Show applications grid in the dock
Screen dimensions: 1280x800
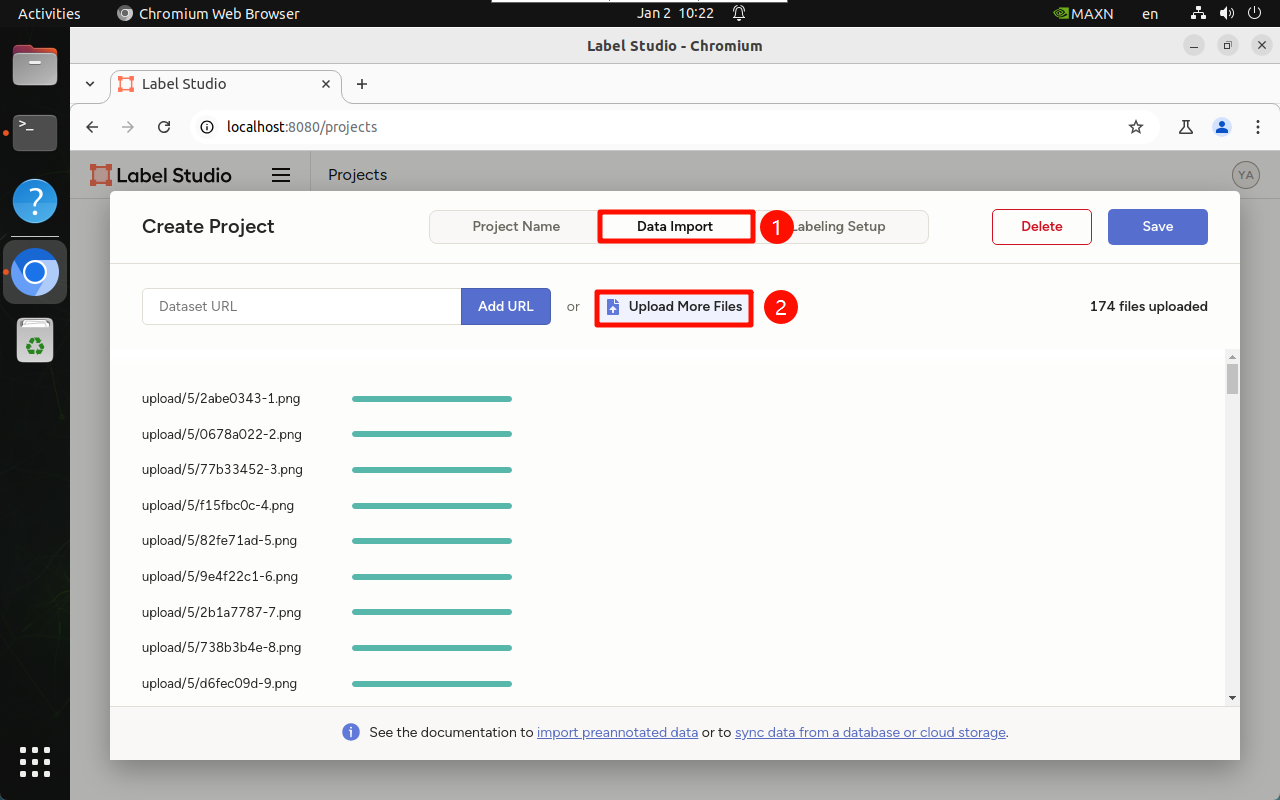pyautogui.click(x=35, y=761)
